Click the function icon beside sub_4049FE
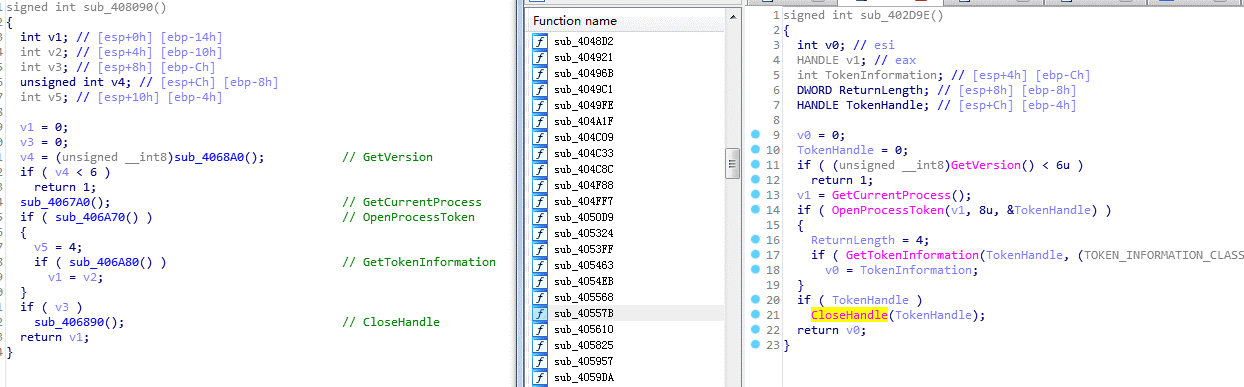The height and width of the screenshot is (387, 1244). [540, 105]
